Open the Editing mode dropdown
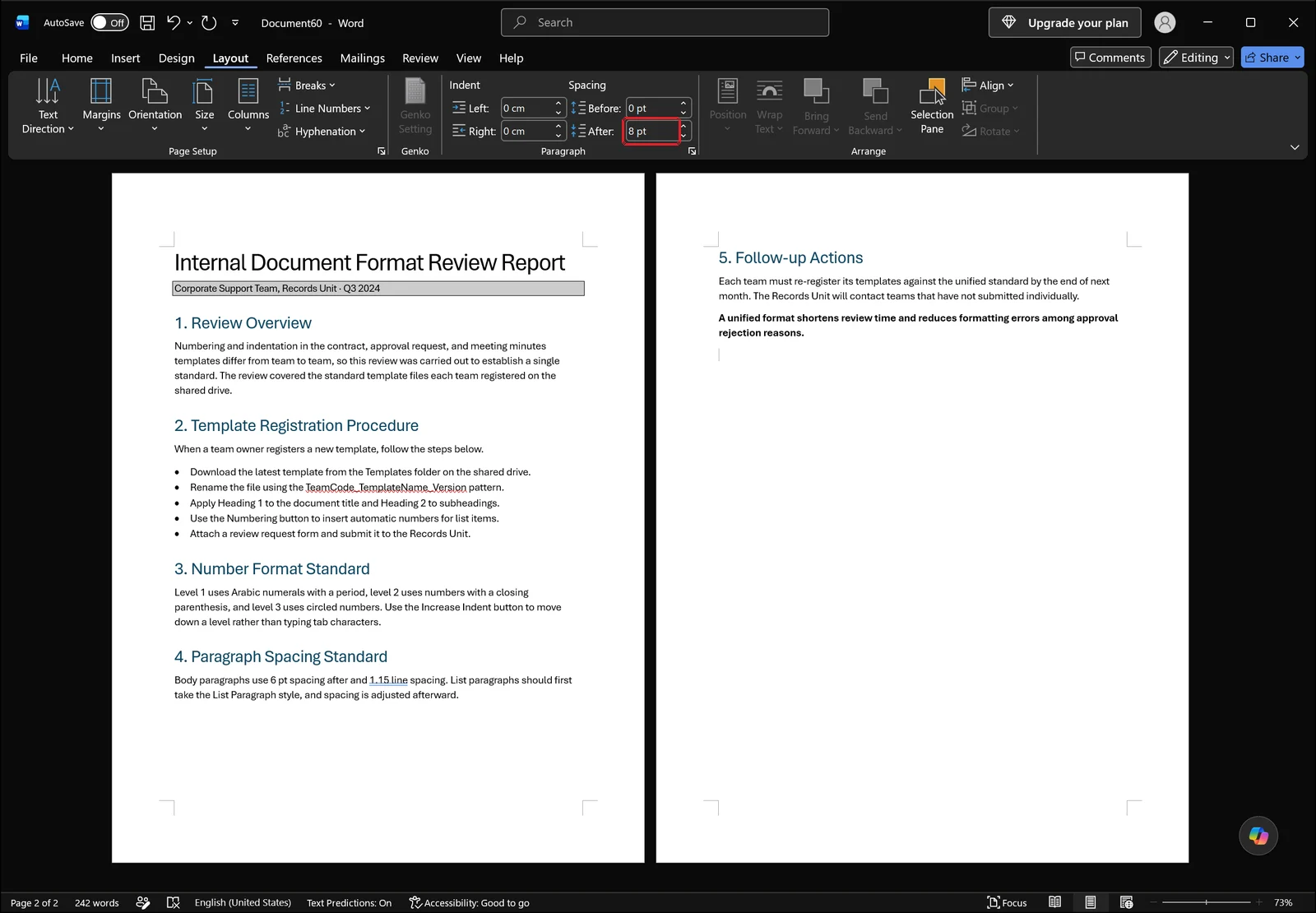The height and width of the screenshot is (913, 1316). click(1197, 58)
